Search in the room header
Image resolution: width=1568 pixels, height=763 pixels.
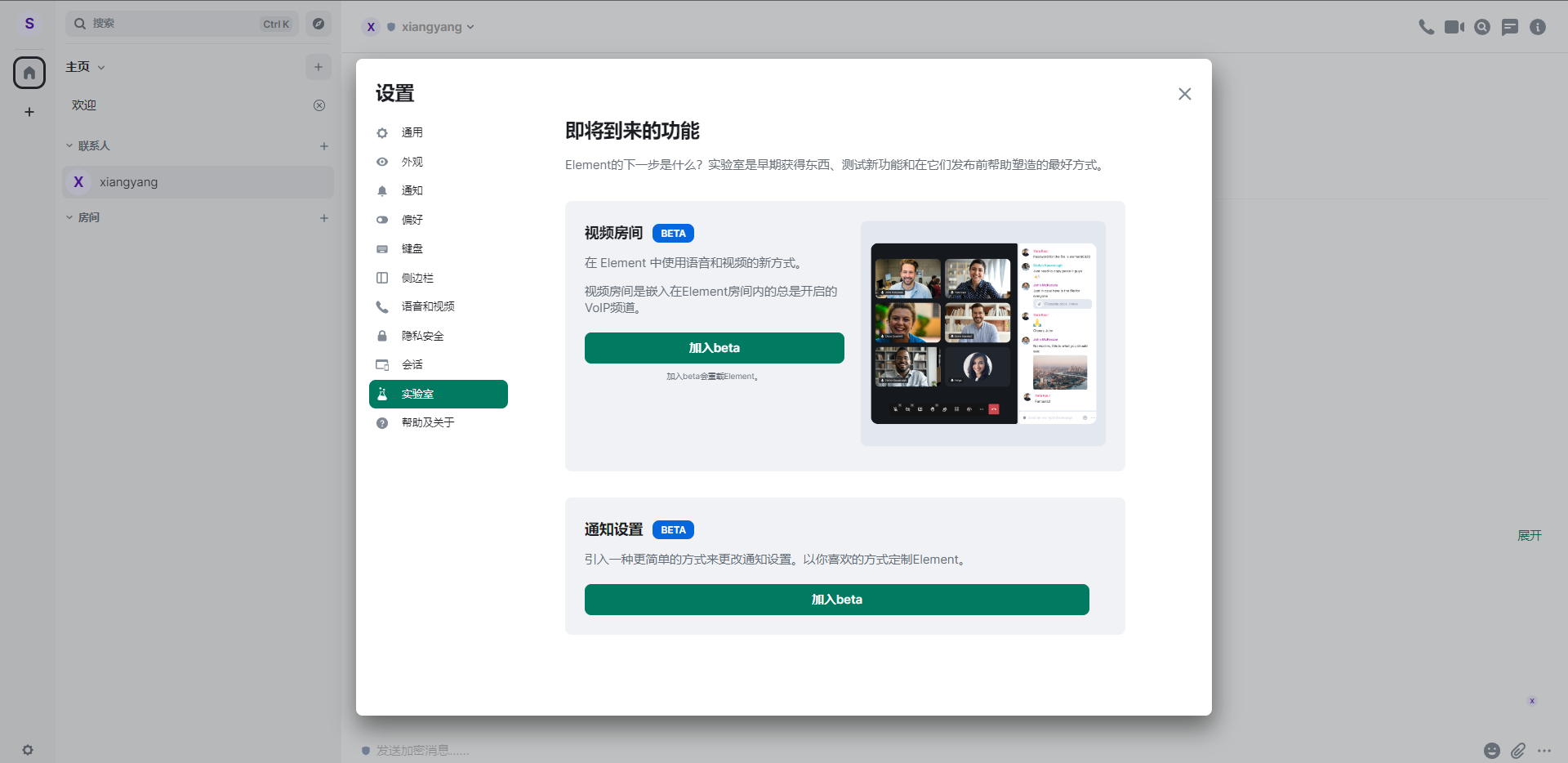point(1482,27)
